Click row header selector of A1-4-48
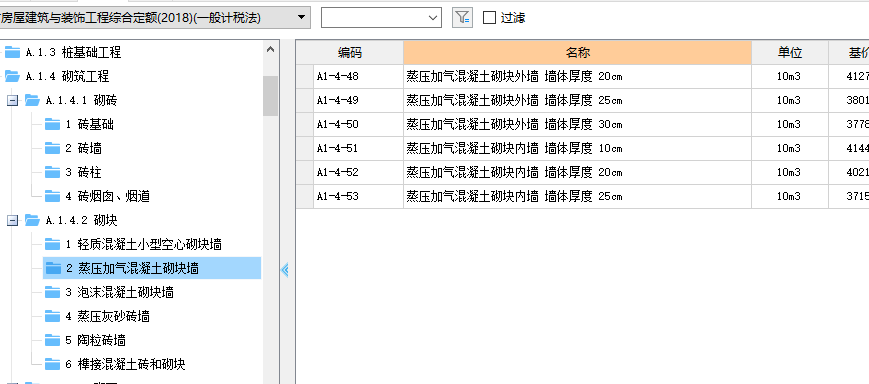This screenshot has width=869, height=384. (x=305, y=76)
